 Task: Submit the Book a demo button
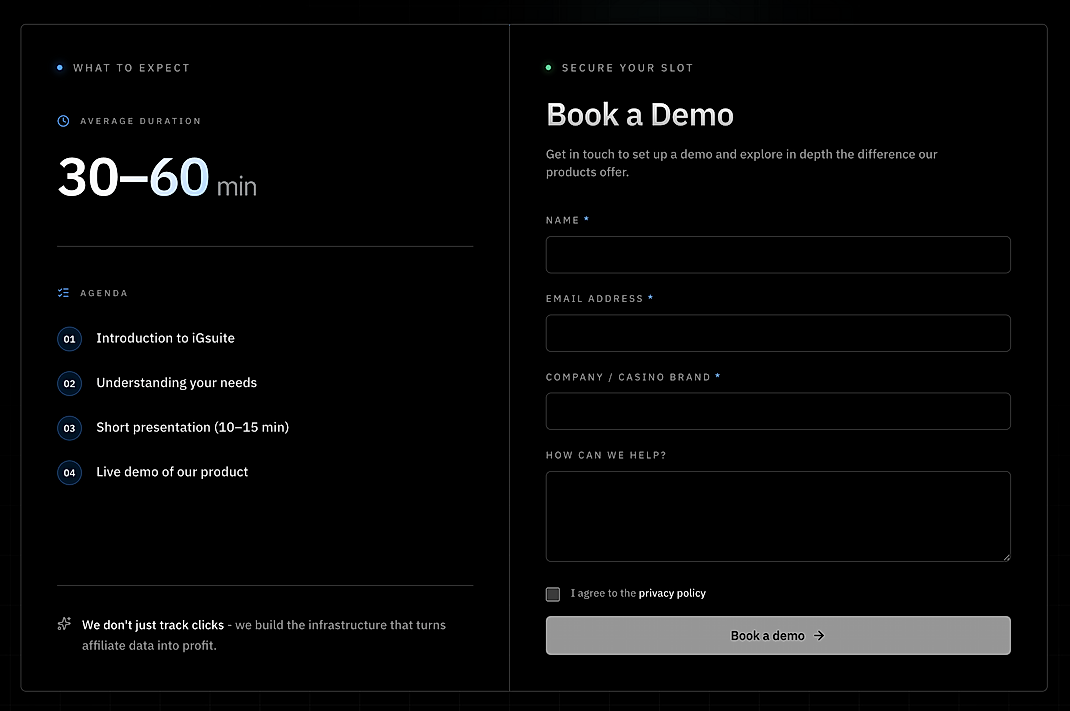pyautogui.click(x=778, y=635)
